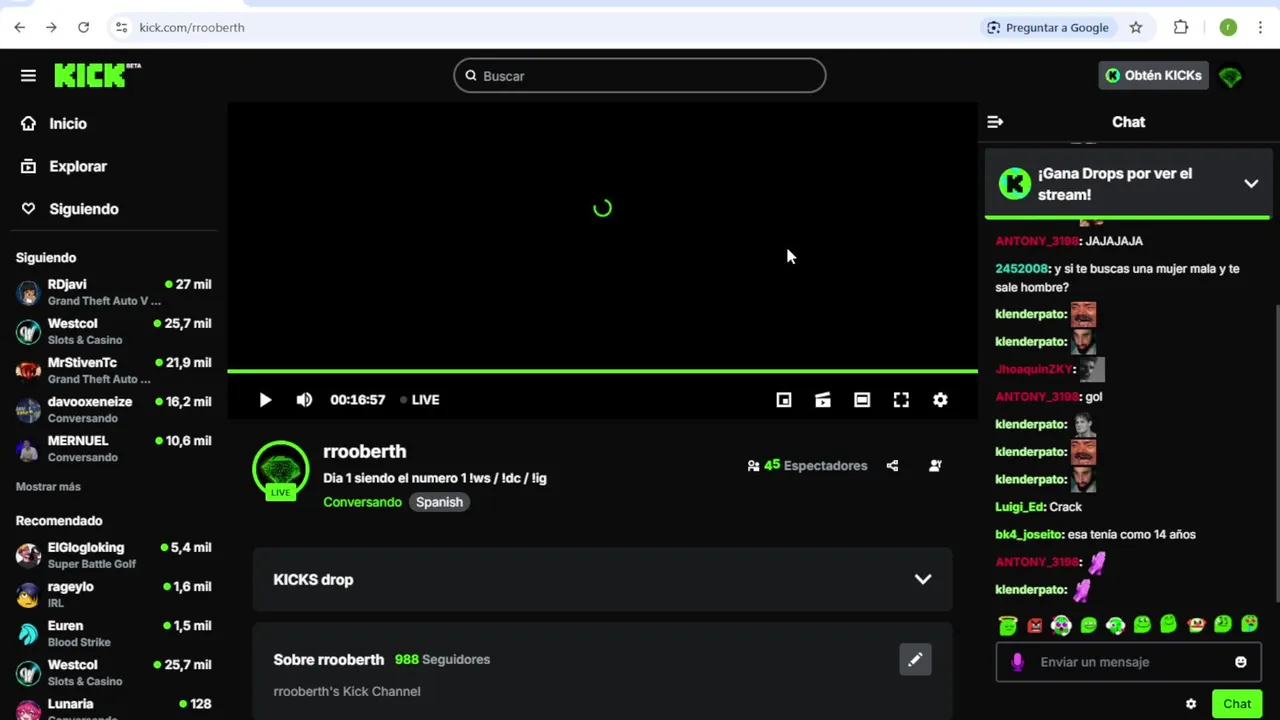Click the 45 Espectadores viewer count
Viewport: 1280px width, 720px height.
pos(807,466)
